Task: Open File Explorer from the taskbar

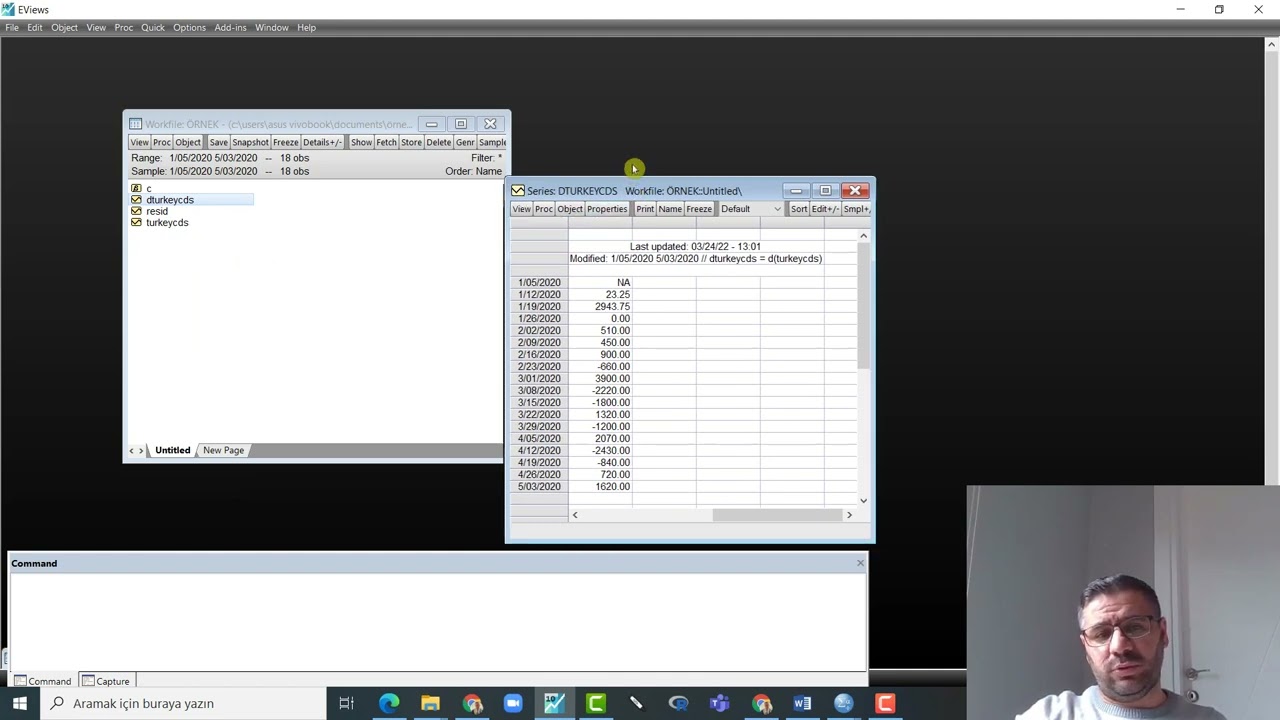Action: point(430,703)
